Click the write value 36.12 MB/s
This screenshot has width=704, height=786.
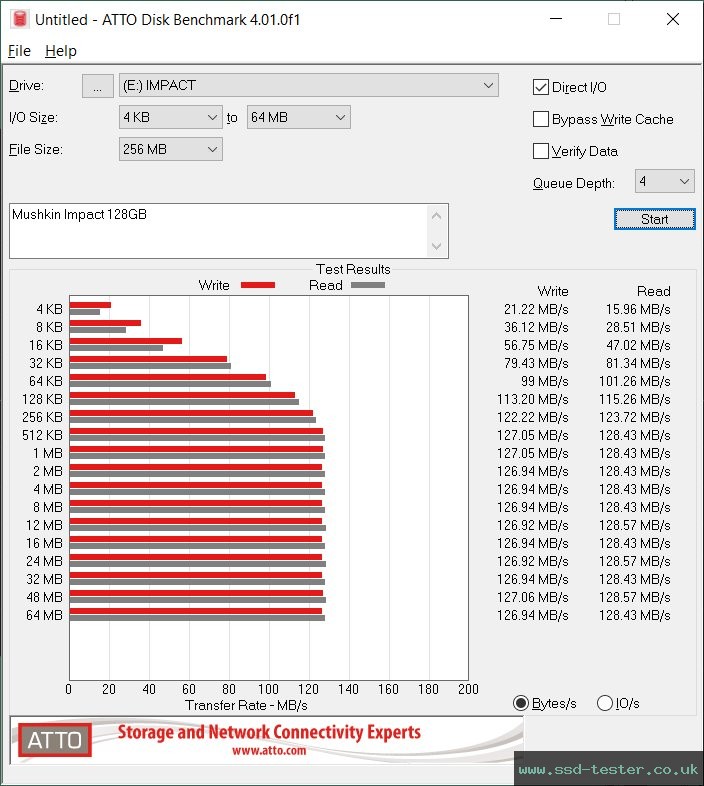pos(536,327)
